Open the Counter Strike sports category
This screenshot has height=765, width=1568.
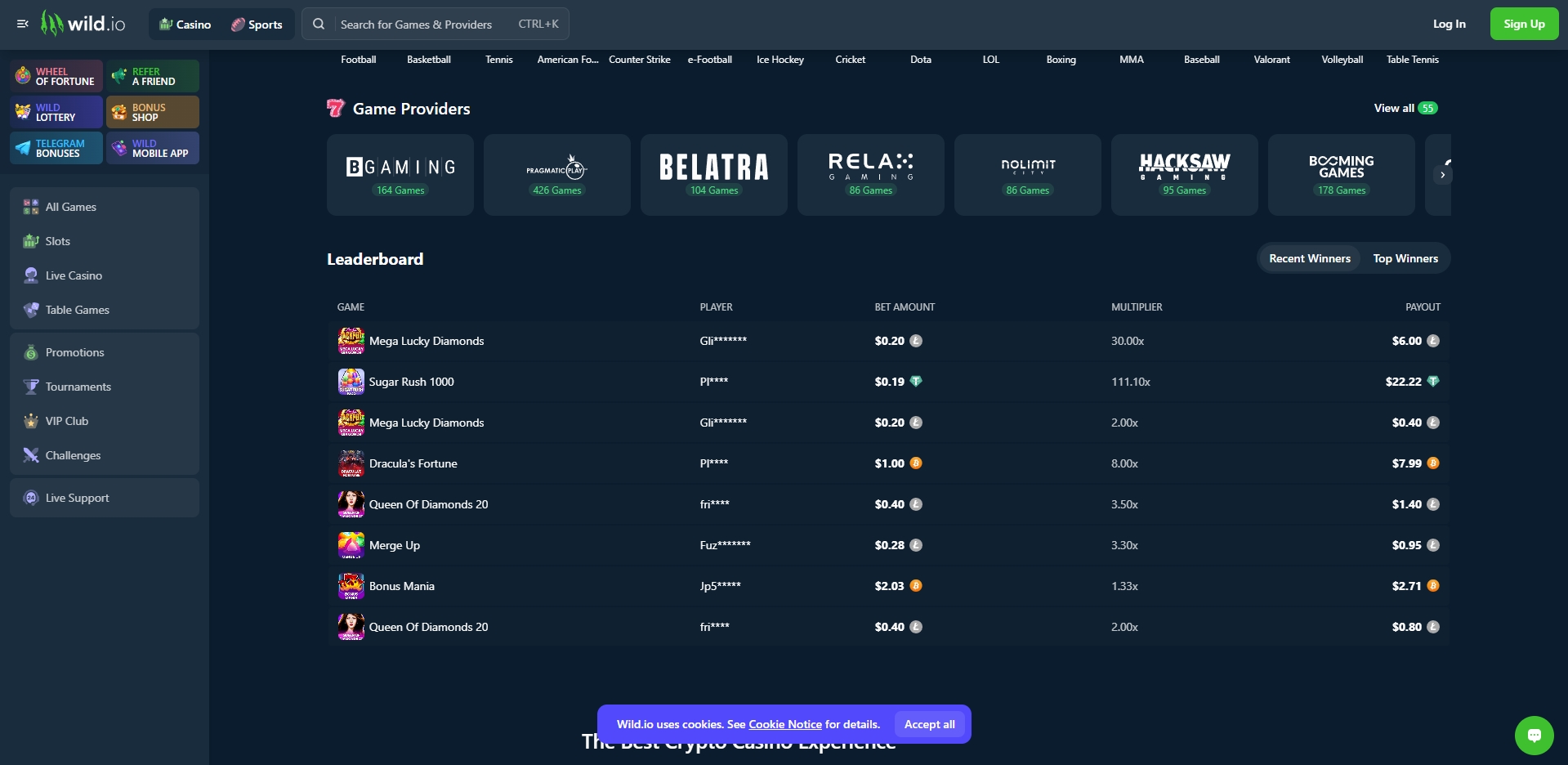(x=640, y=60)
